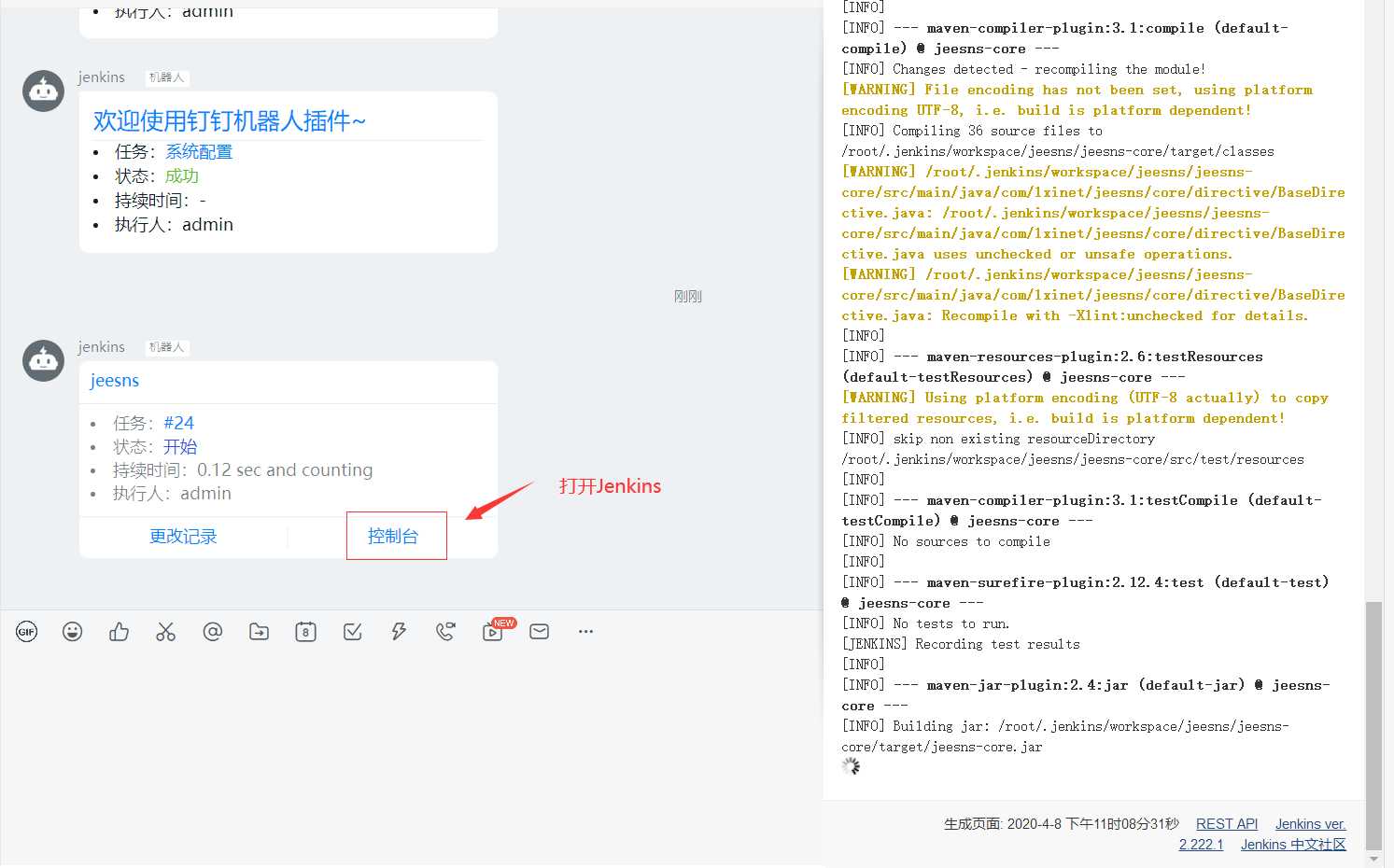Click the 开始 status link
Screen dimensions: 1394x868
[180, 446]
